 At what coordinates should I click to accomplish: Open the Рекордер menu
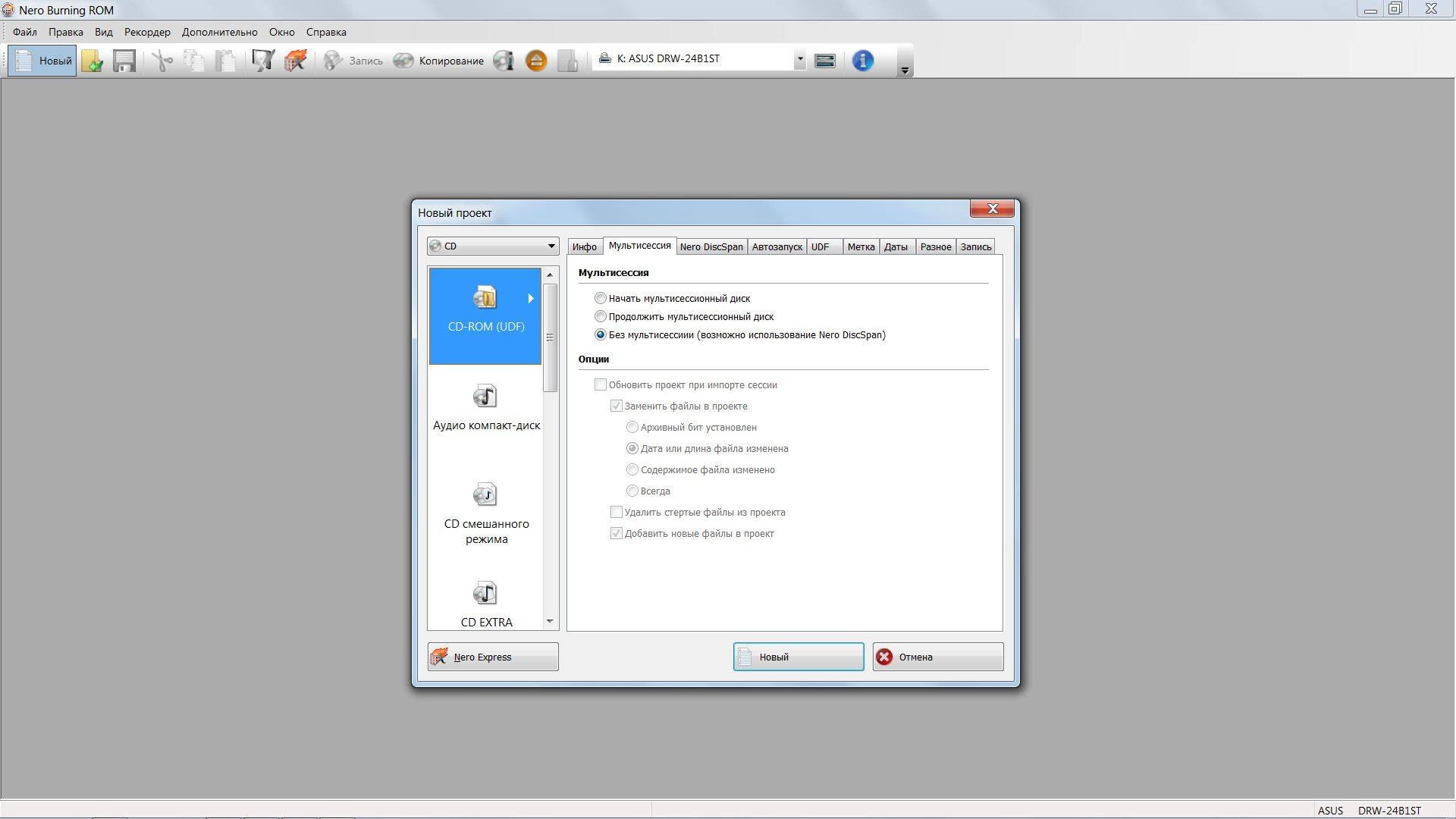point(147,32)
